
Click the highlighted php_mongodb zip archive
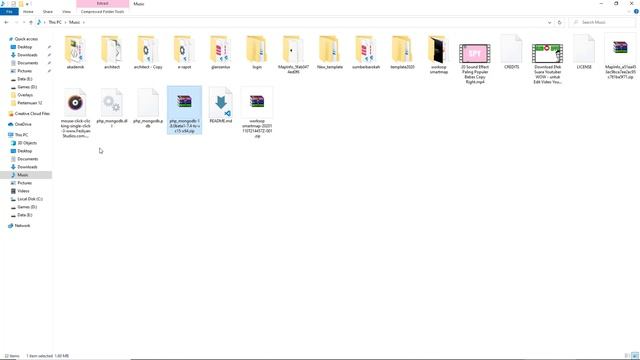[184, 110]
